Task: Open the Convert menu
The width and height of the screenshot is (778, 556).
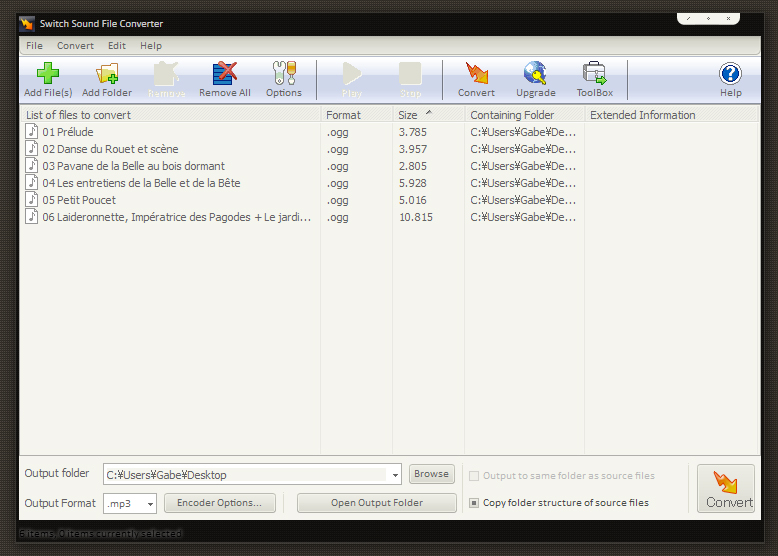Action: (x=75, y=46)
